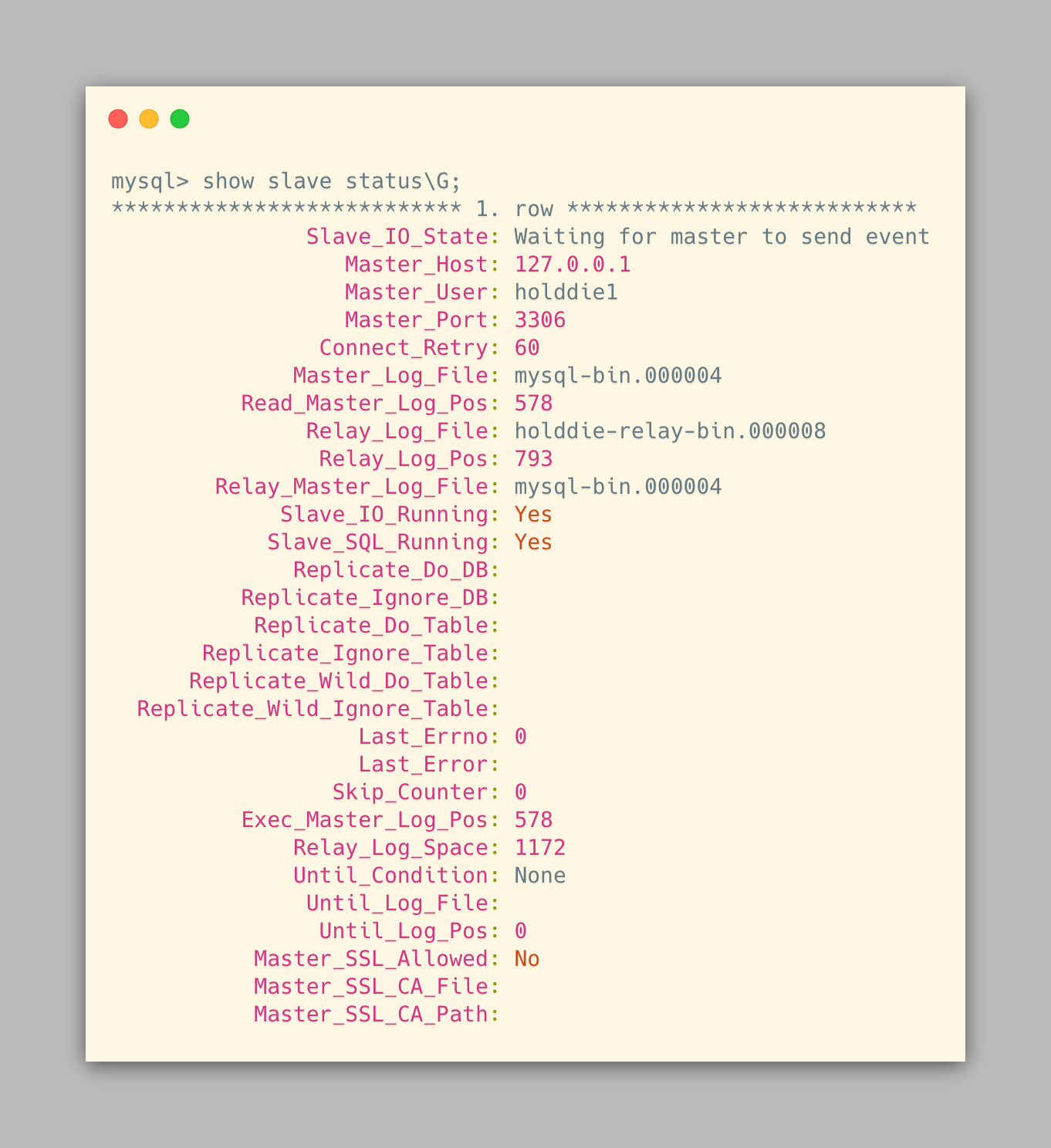Select the 'Replicate_Do_Table' label
This screenshot has height=1148, width=1051.
371,626
